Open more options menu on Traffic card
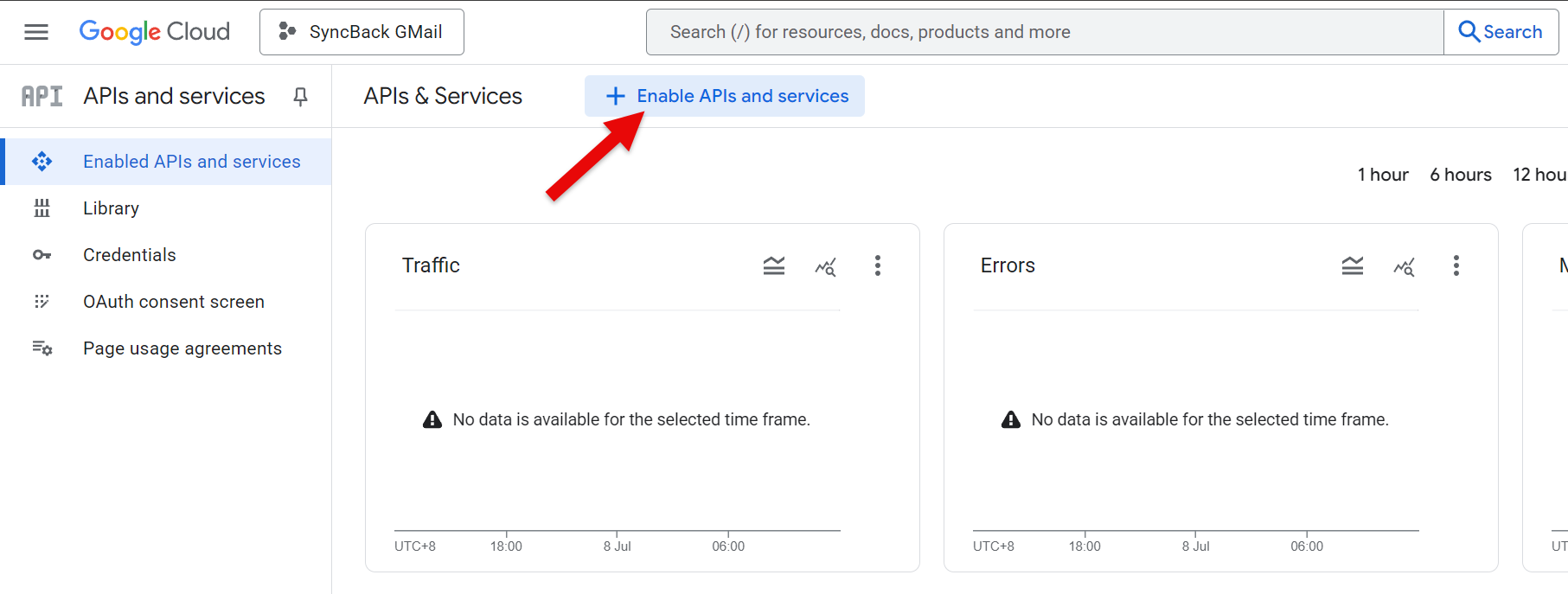 [878, 265]
